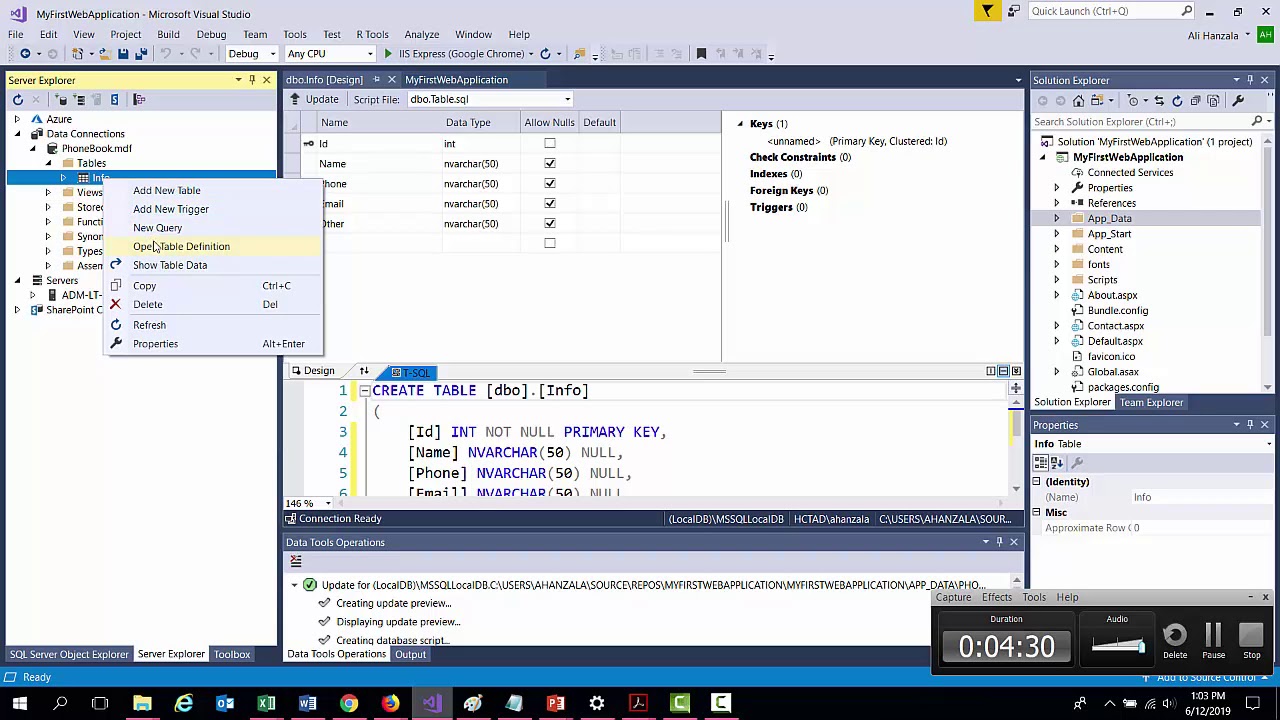Click Update button in table designer

click(x=315, y=99)
